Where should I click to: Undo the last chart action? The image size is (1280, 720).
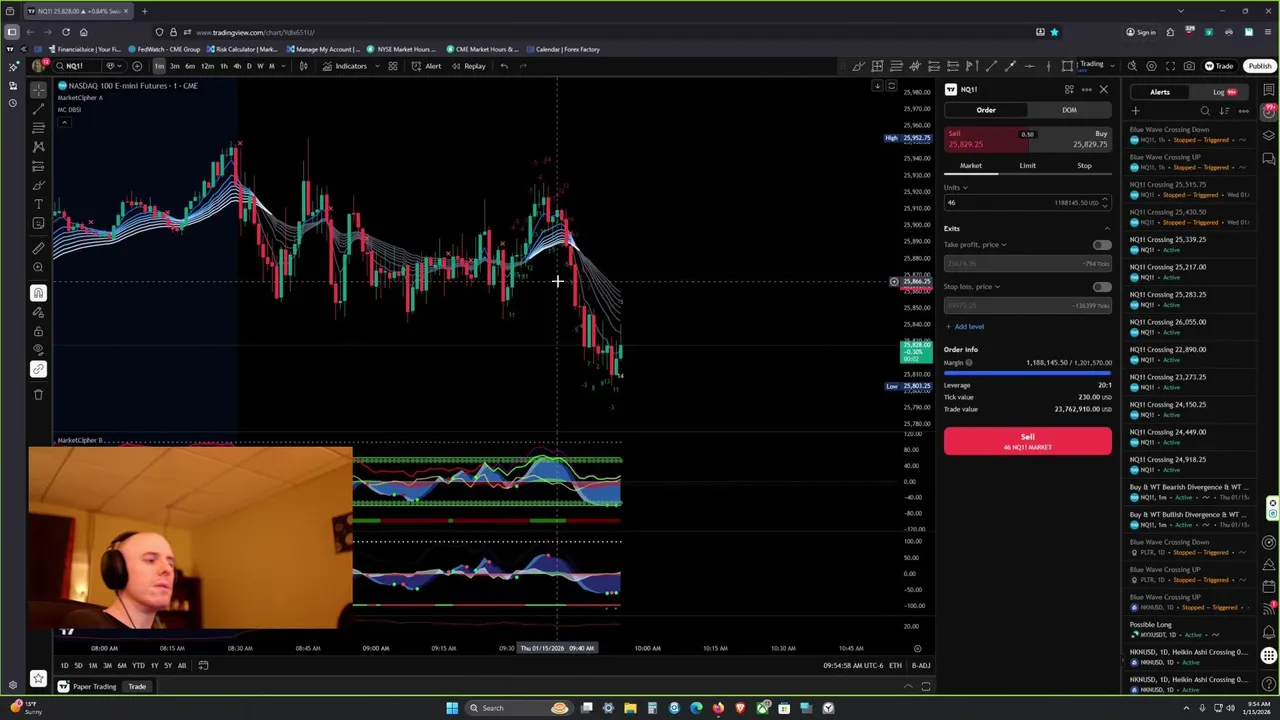click(x=504, y=66)
